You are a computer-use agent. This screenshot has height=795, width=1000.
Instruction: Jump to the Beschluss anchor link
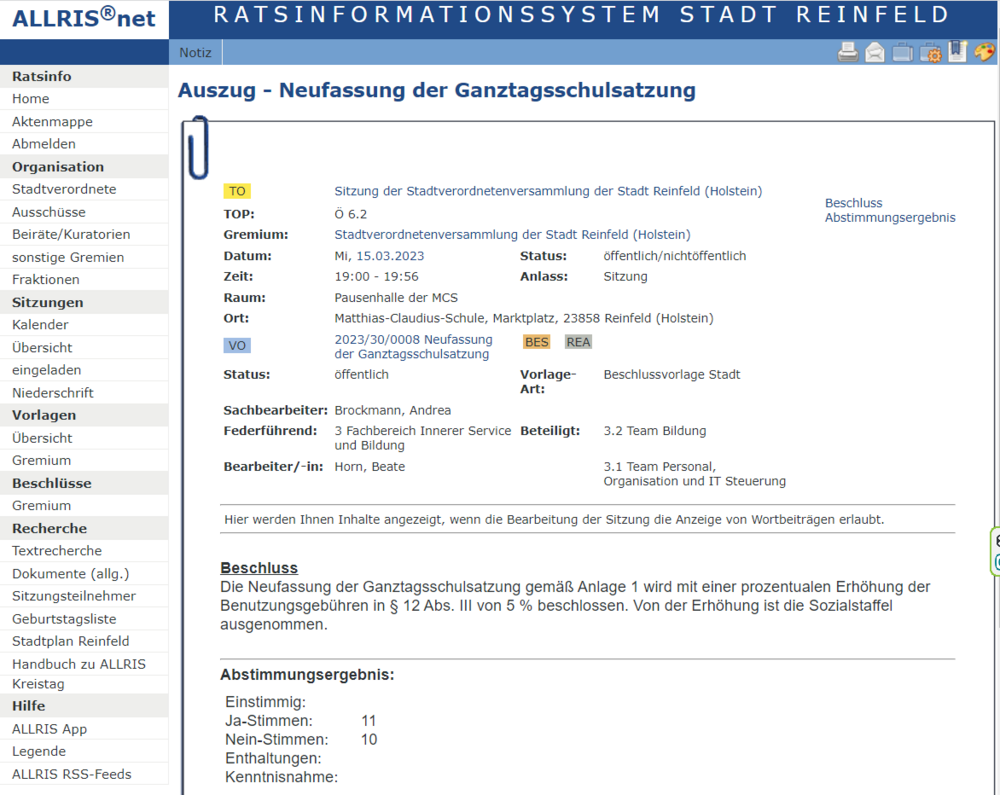tap(853, 203)
